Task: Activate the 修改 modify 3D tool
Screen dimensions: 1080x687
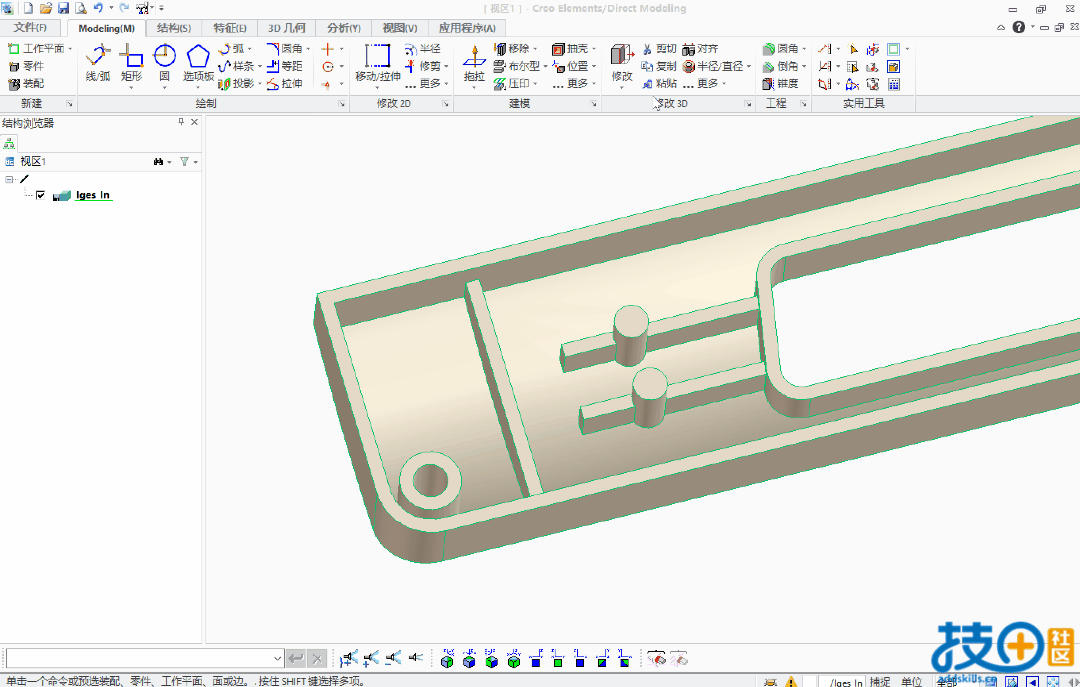Action: 622,63
